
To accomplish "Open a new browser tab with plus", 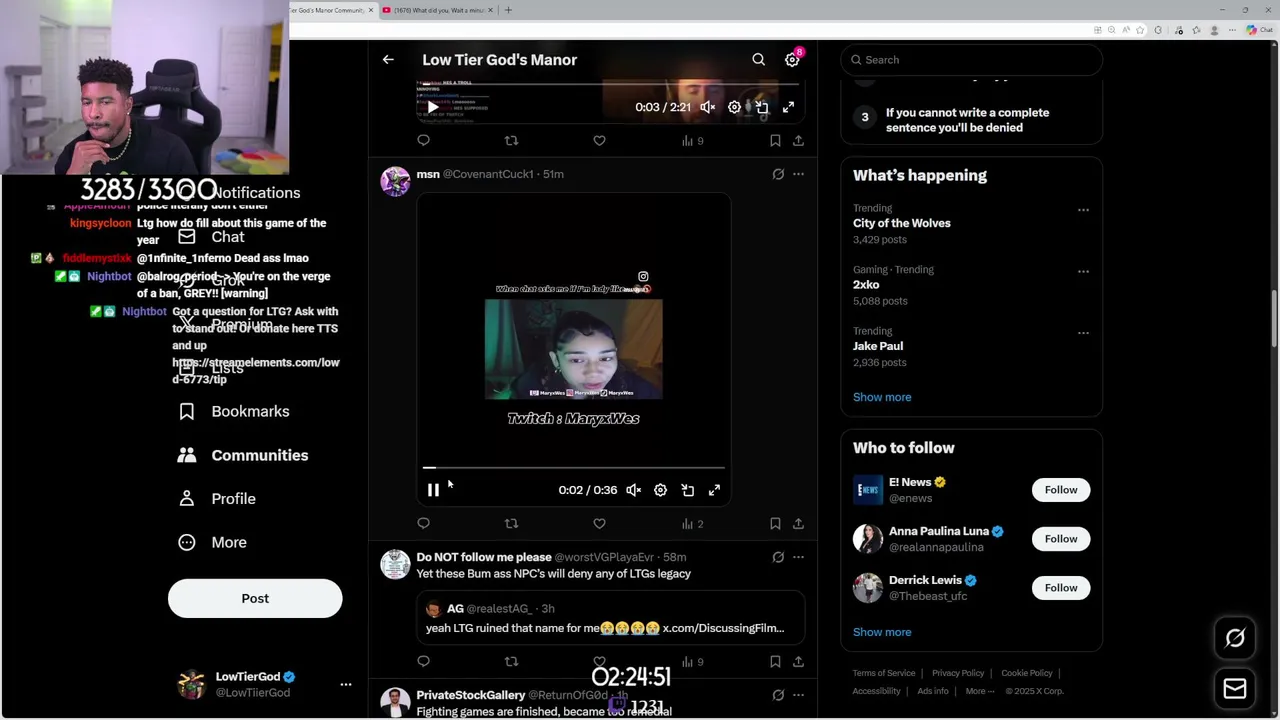I will tap(508, 10).
